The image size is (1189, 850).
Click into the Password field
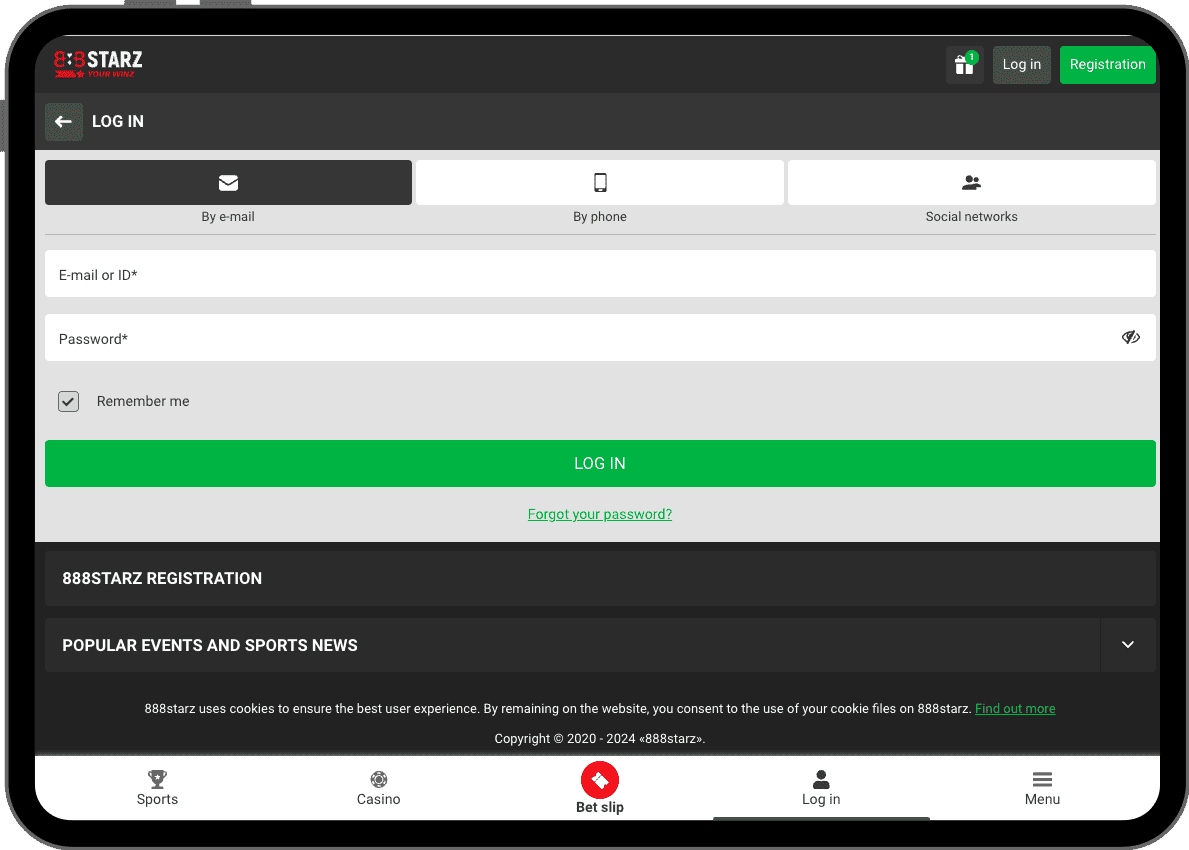pos(580,338)
